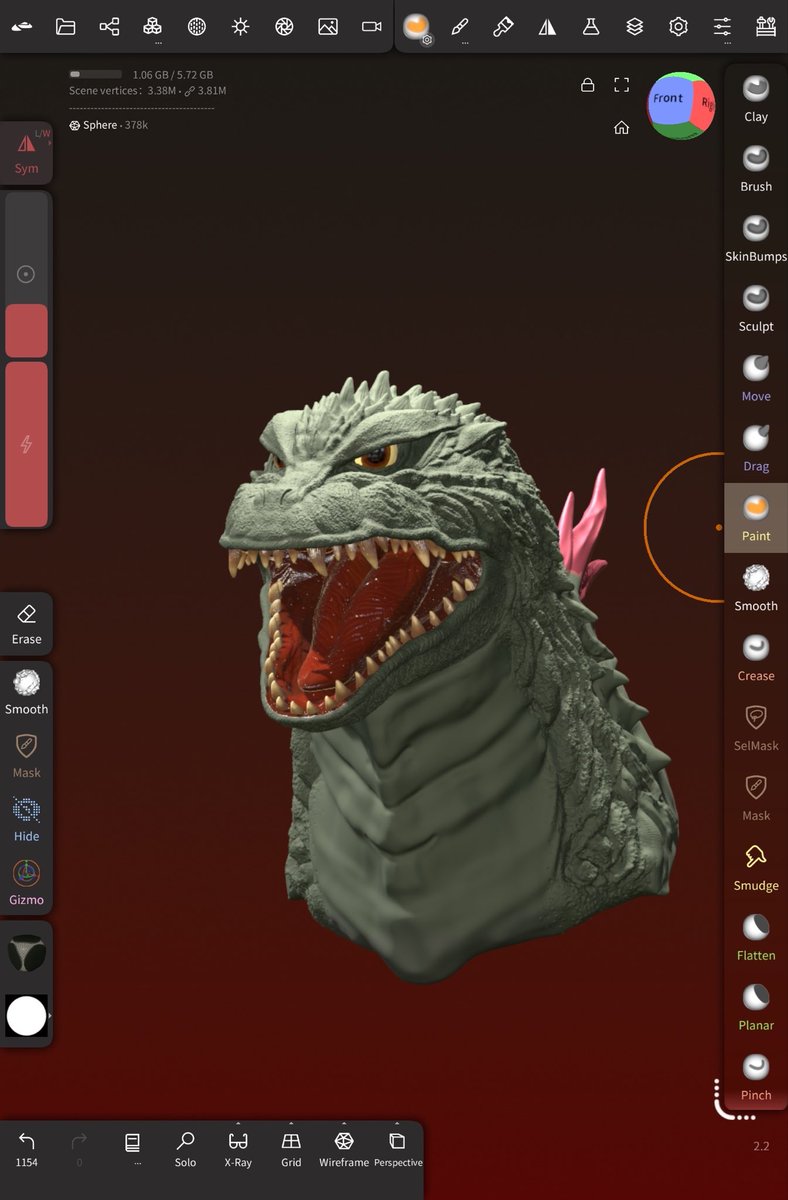Toggle the Grid display
Viewport: 788px width, 1200px height.
coord(291,1148)
